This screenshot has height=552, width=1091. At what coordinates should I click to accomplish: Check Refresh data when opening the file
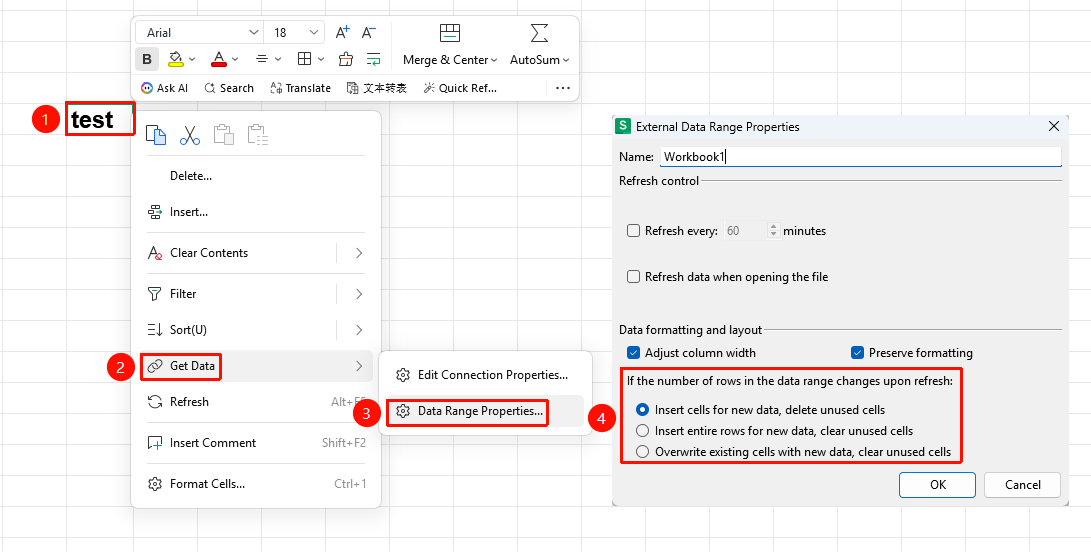coord(633,276)
